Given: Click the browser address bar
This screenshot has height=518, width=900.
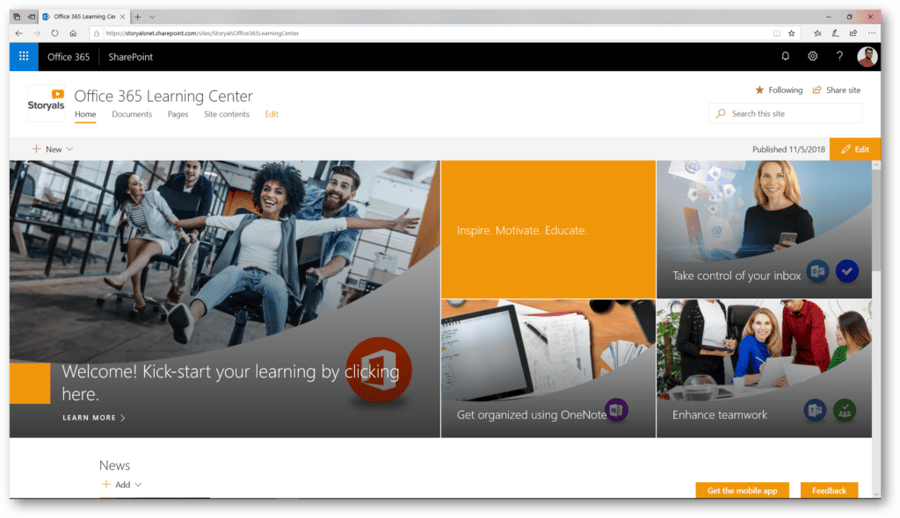Looking at the screenshot, I should coord(430,33).
